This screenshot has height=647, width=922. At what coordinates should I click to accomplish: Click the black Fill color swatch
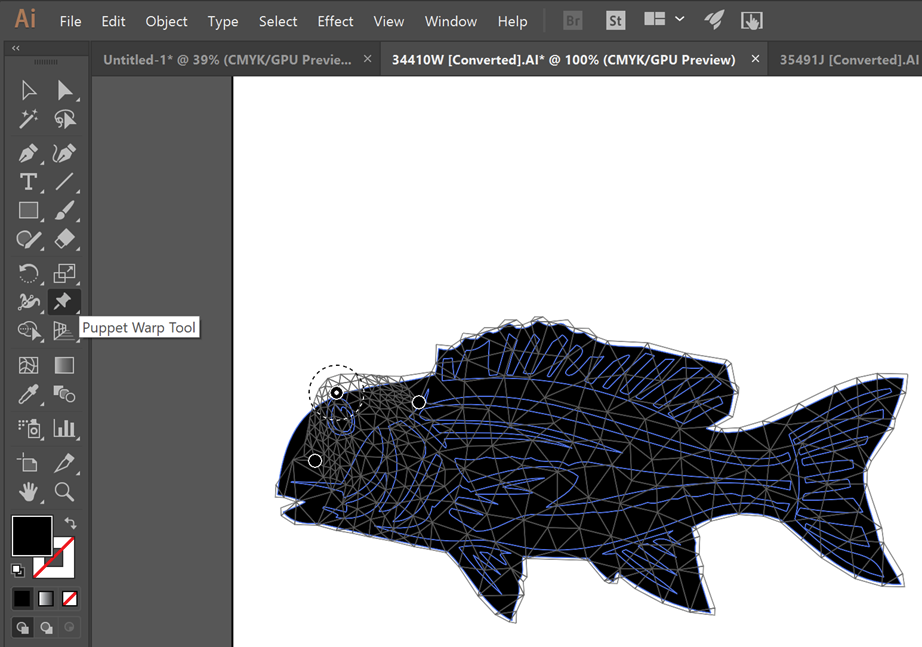click(x=30, y=536)
